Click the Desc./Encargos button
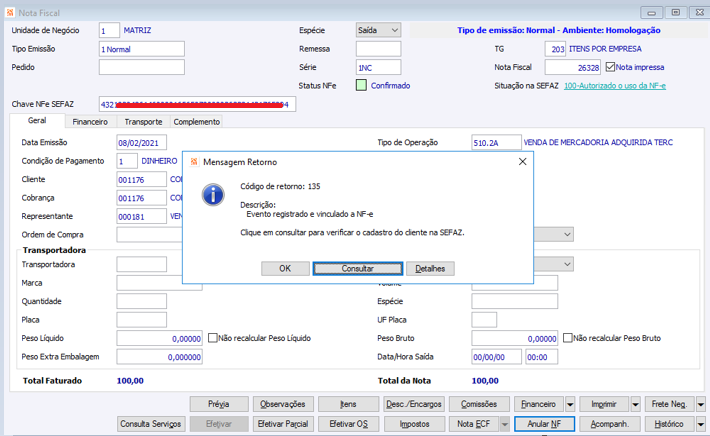The height and width of the screenshot is (436, 710). click(414, 404)
